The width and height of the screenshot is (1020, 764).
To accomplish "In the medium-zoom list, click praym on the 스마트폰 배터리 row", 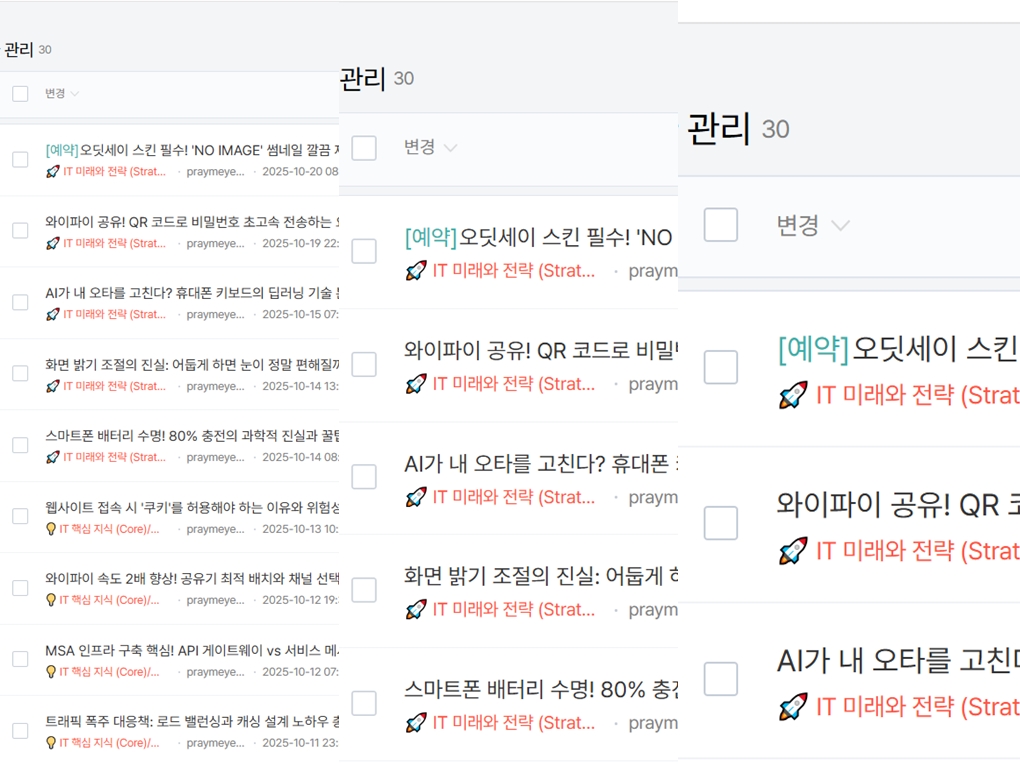I will 653,723.
